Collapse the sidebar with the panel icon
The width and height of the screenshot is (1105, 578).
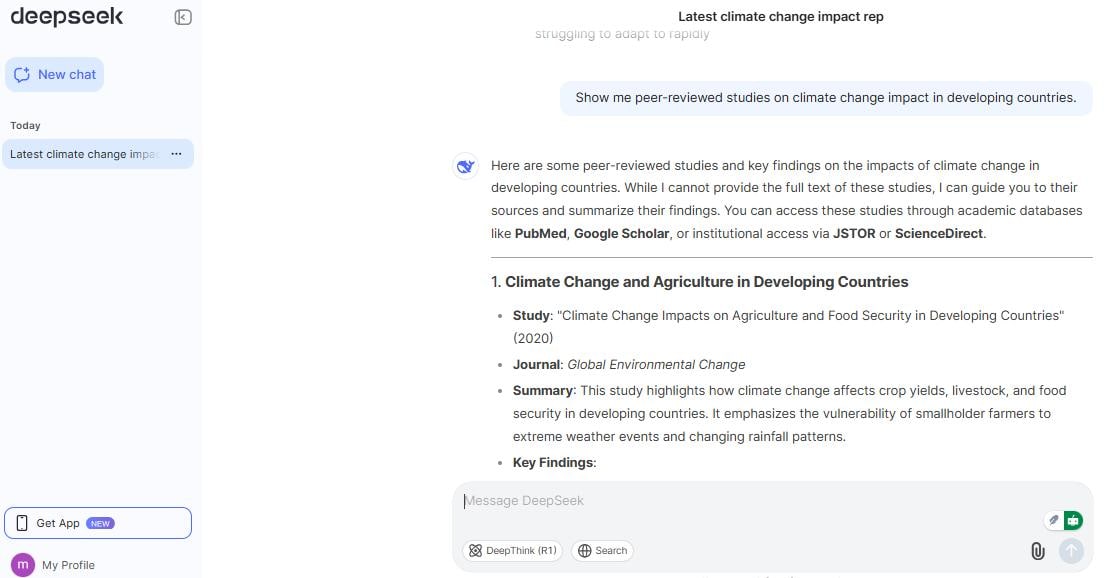(183, 17)
